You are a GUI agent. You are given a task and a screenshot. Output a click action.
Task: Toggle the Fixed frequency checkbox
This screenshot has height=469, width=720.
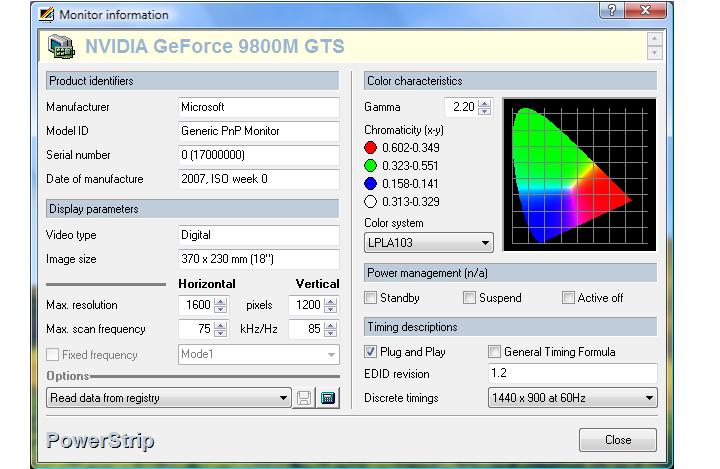pyautogui.click(x=52, y=355)
